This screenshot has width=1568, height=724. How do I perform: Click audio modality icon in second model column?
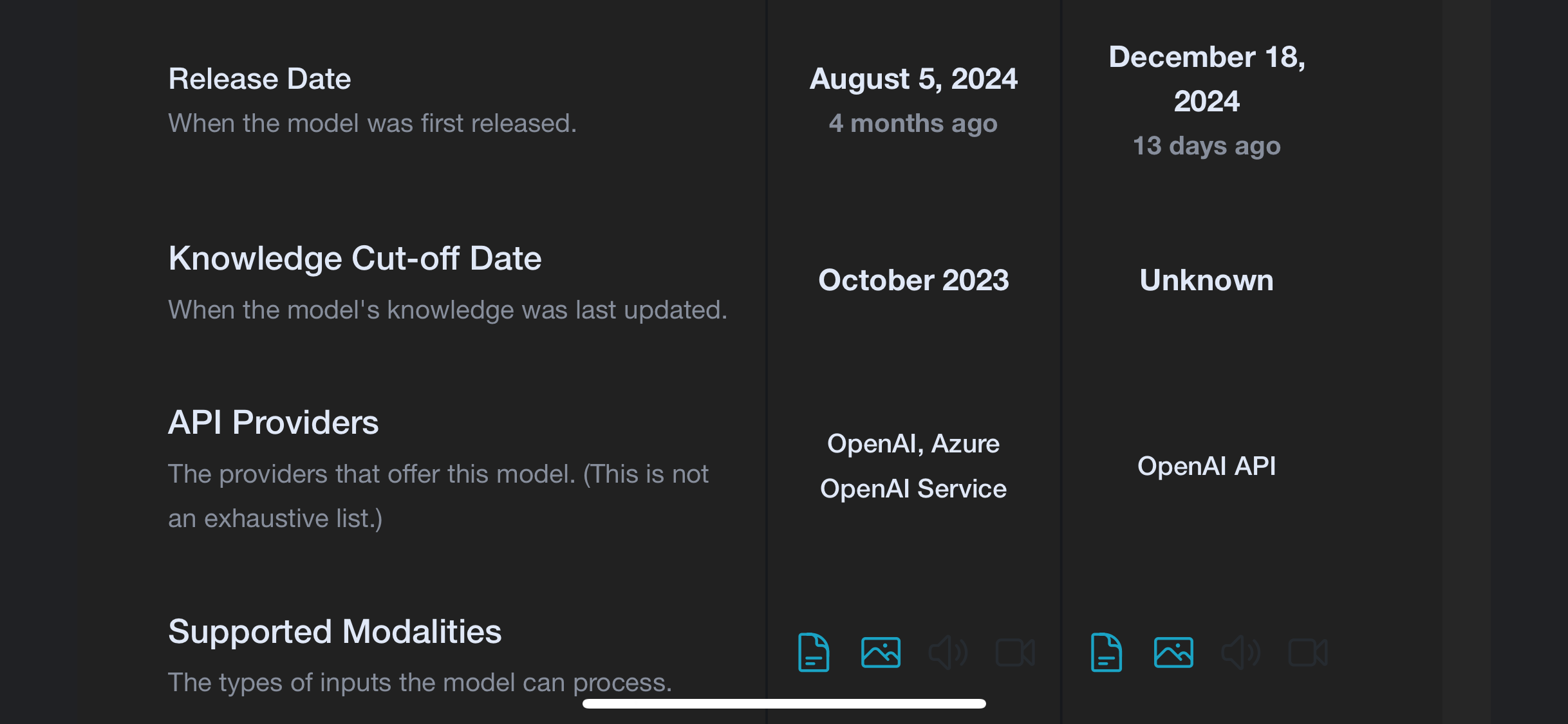[x=1240, y=653]
